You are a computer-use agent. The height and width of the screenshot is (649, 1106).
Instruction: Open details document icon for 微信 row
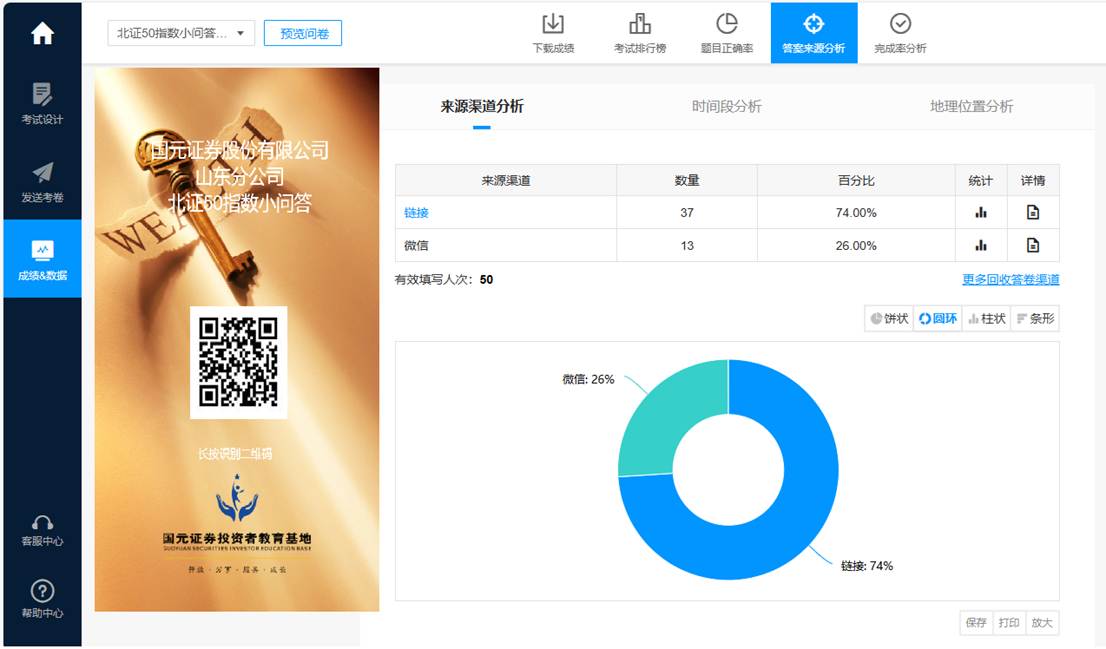pyautogui.click(x=1033, y=245)
